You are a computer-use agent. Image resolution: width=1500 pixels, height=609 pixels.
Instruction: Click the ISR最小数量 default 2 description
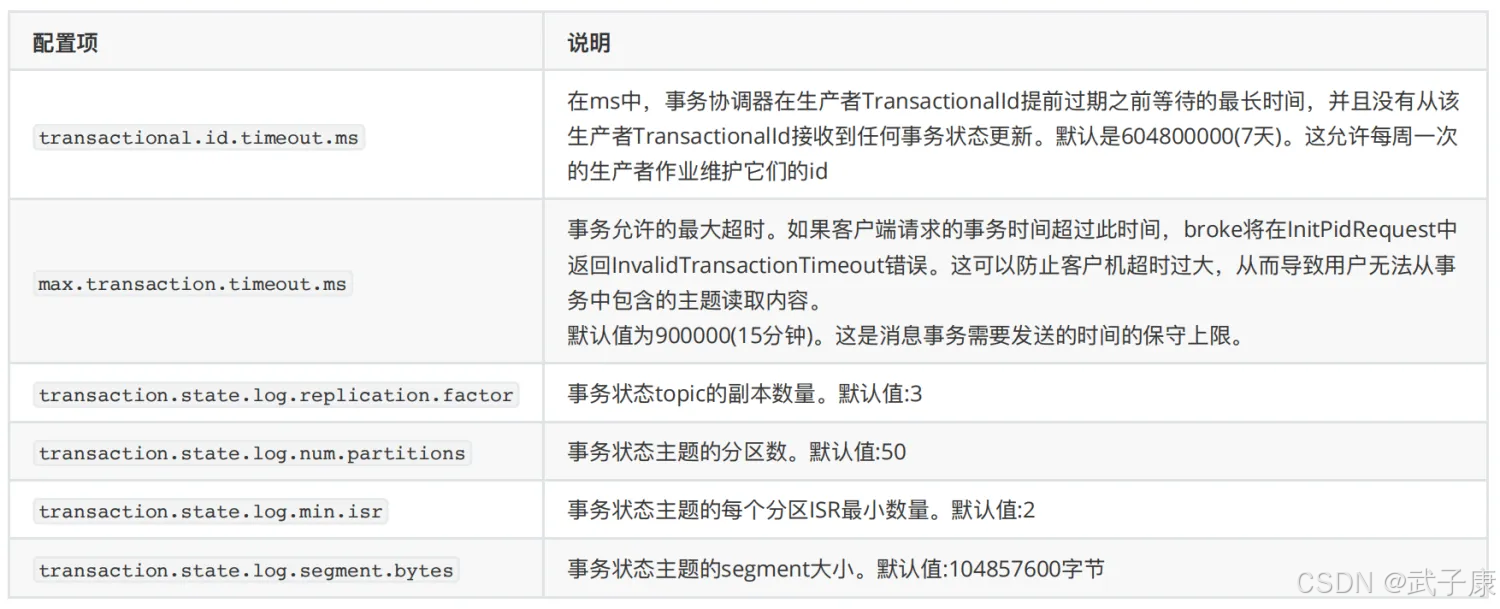[x=801, y=510]
